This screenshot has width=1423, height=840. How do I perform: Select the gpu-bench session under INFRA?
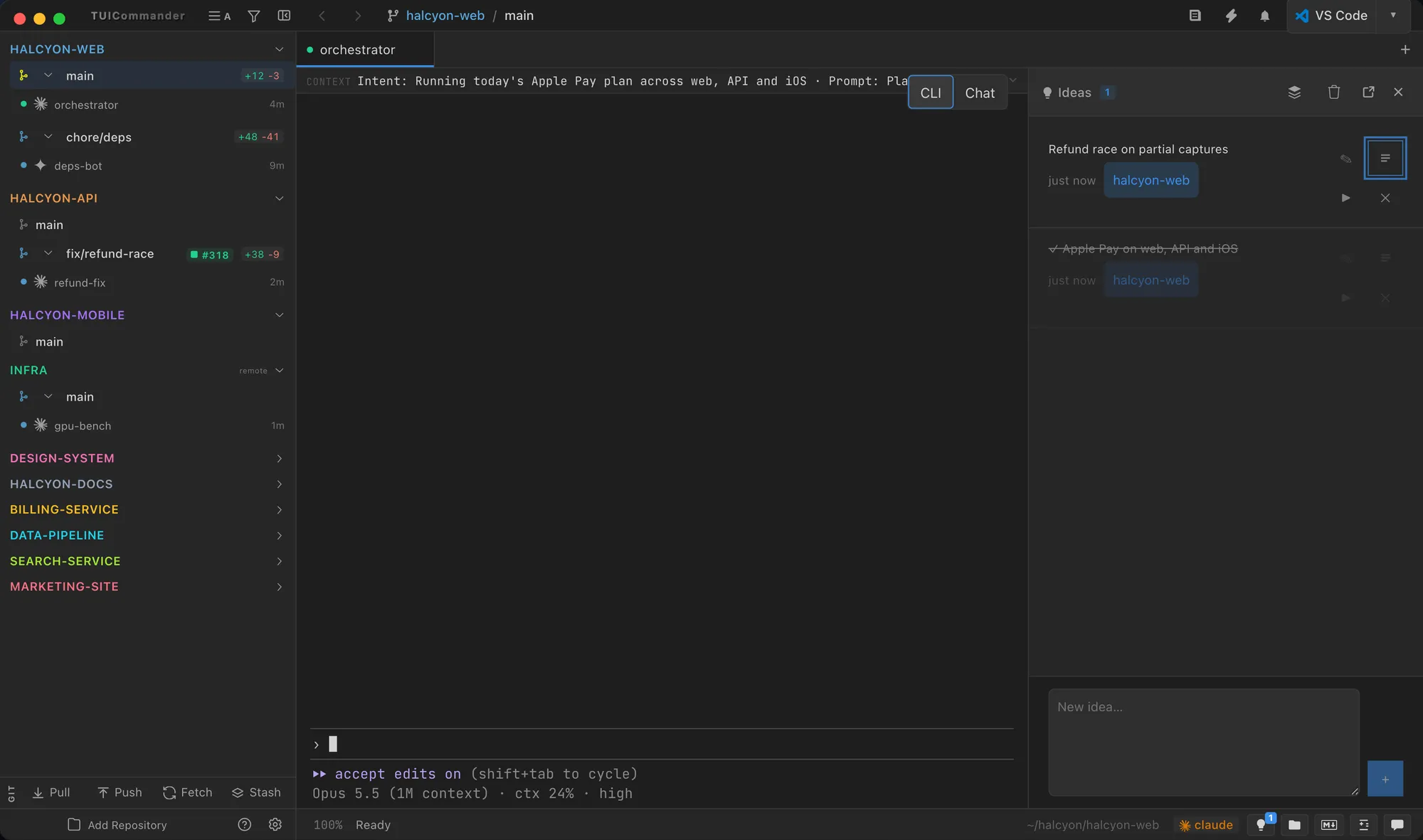pyautogui.click(x=147, y=425)
